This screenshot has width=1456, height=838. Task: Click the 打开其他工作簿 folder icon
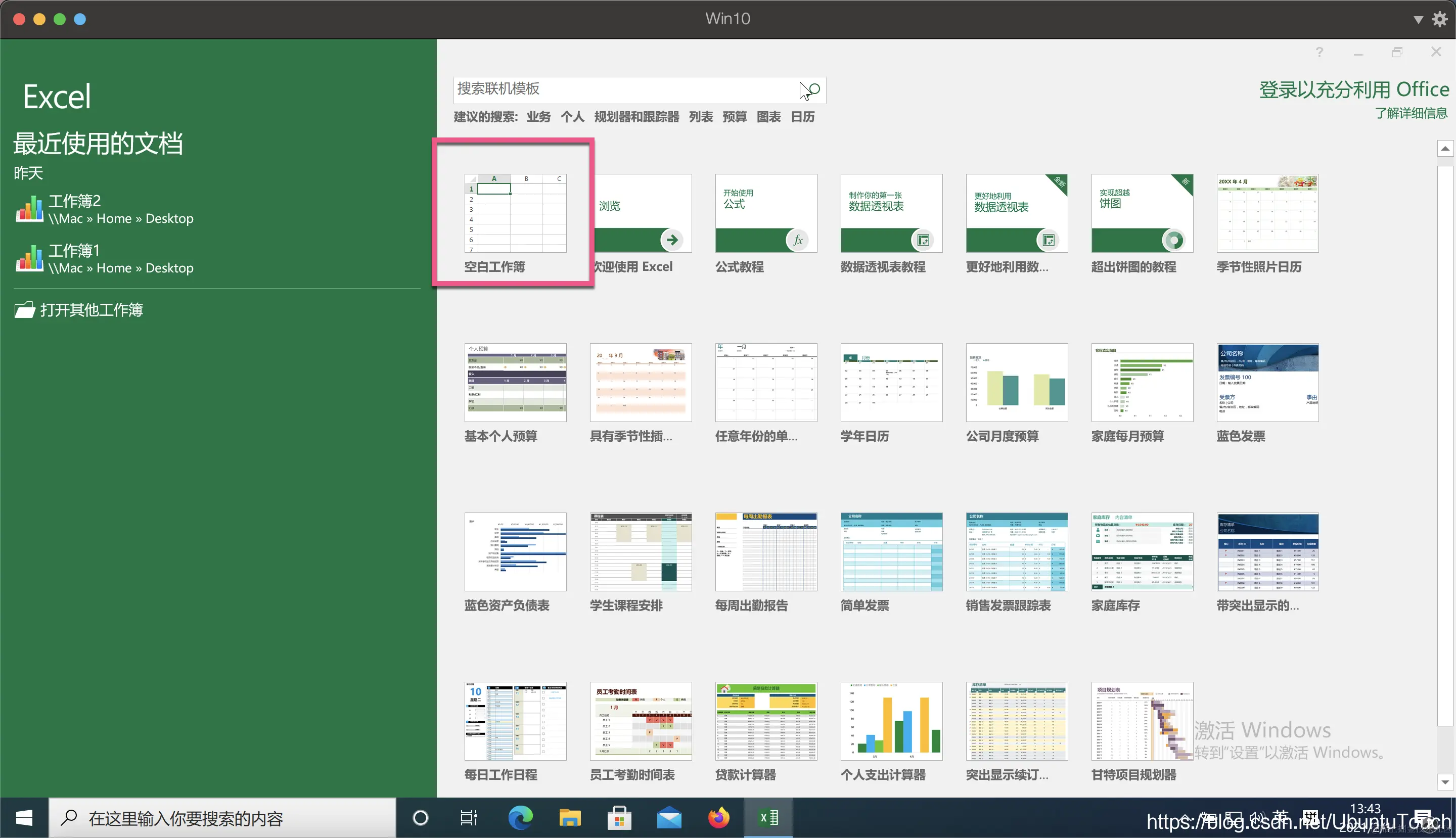click(x=25, y=310)
